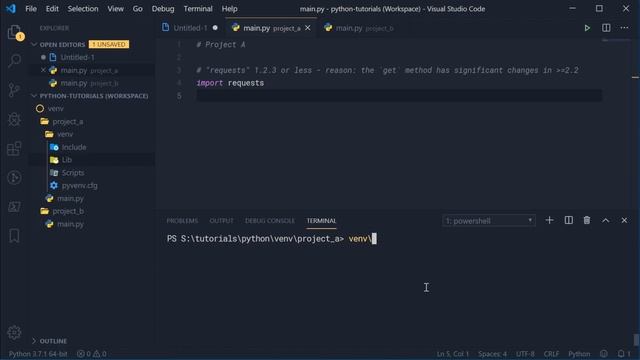Switch to main.py project_b tab
This screenshot has width=640, height=360.
(359, 28)
